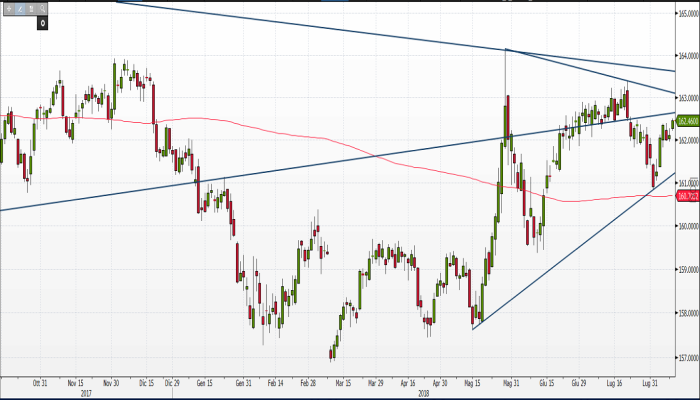Select the magnifier zoom tool

42,8
